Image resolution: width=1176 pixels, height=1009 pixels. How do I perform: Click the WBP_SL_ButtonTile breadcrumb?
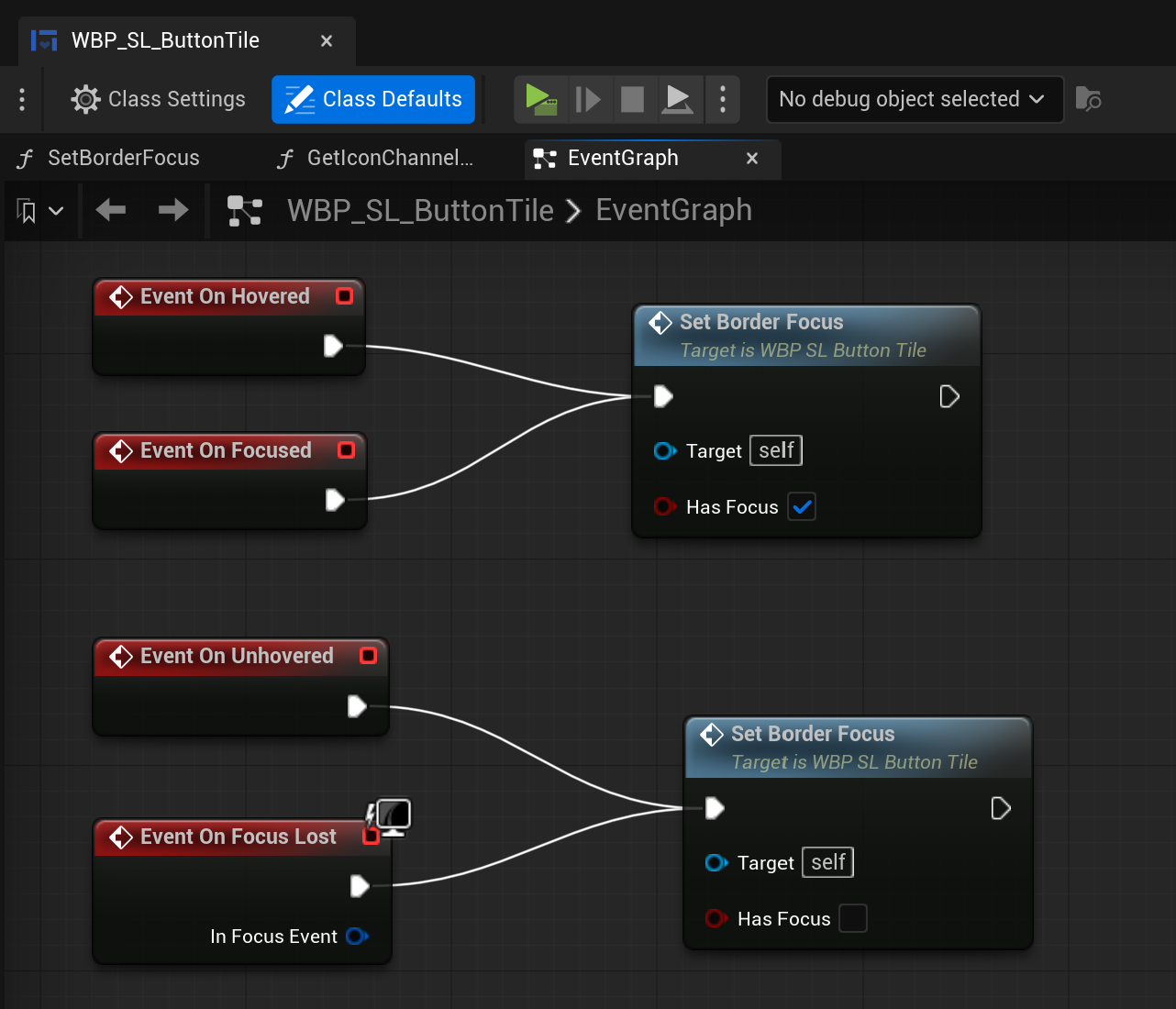(x=420, y=210)
